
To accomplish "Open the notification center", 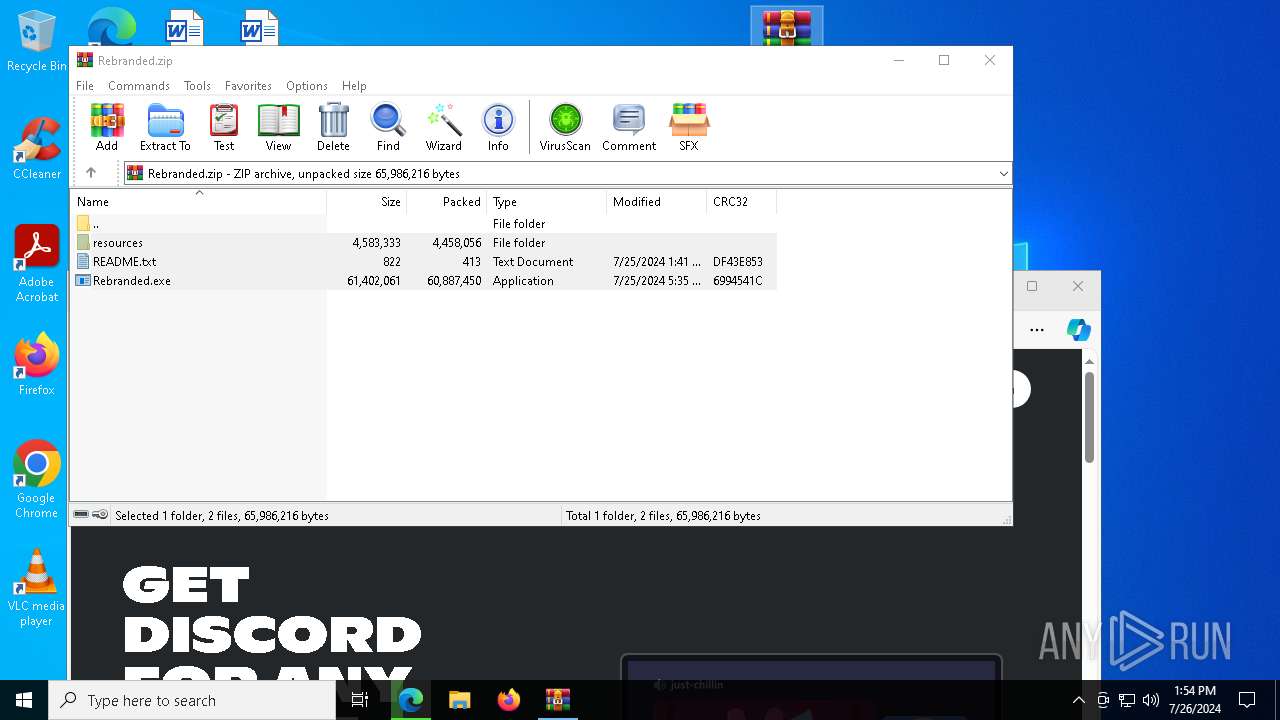I will [x=1247, y=700].
